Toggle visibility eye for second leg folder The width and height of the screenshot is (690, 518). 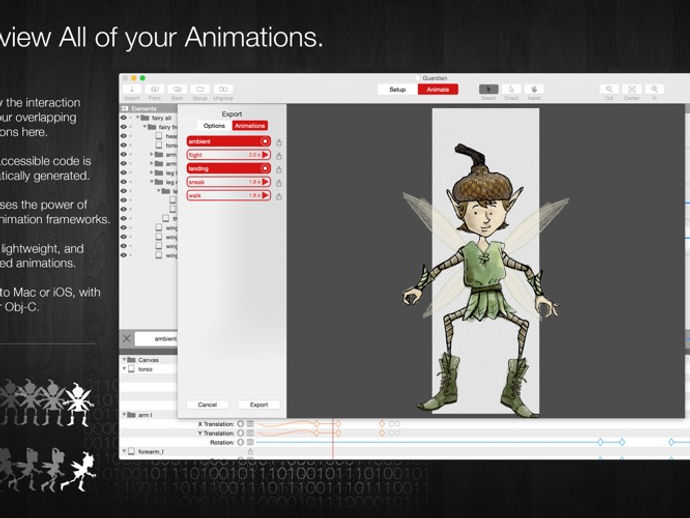tap(124, 182)
